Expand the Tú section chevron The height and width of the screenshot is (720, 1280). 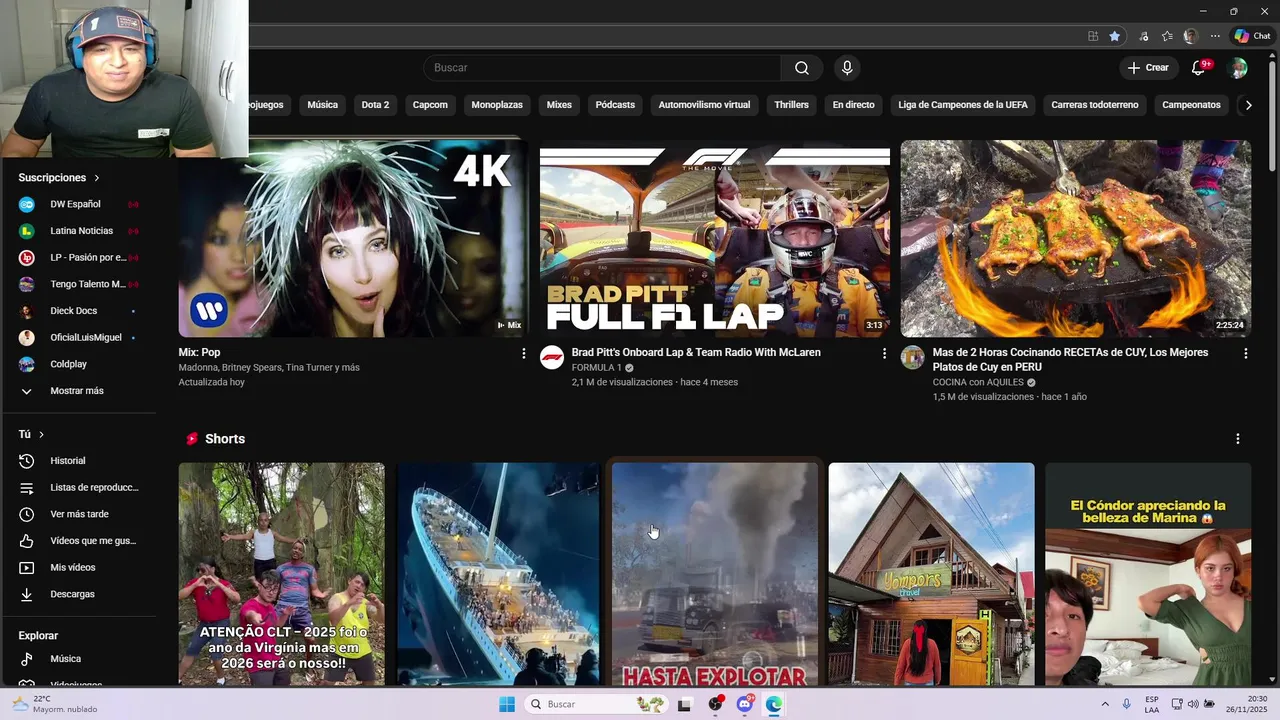(41, 434)
